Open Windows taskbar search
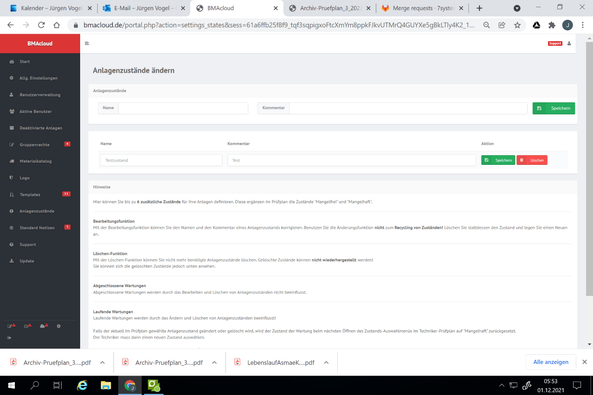This screenshot has height=395, width=593. coord(35,386)
